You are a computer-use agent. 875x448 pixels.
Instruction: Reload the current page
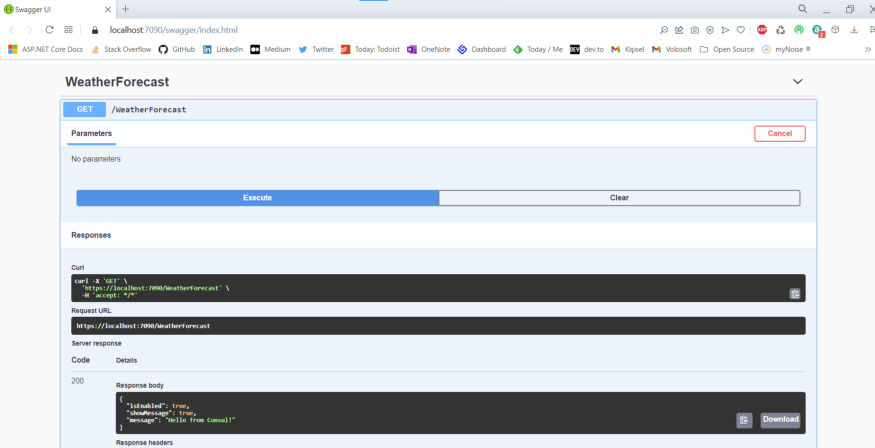(49, 30)
